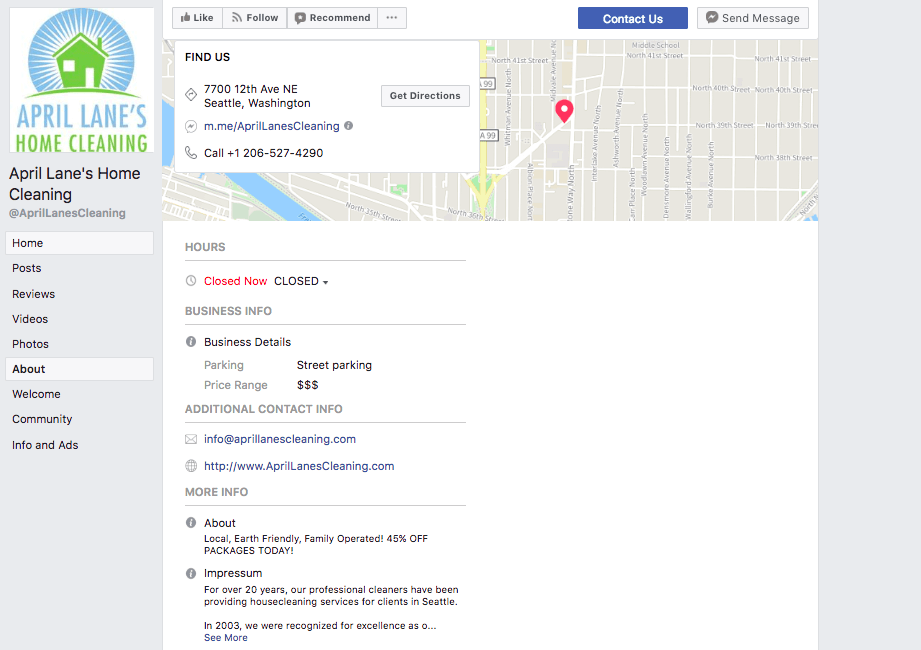The image size is (921, 650).
Task: Click the Closed Now status text
Action: coord(236,281)
